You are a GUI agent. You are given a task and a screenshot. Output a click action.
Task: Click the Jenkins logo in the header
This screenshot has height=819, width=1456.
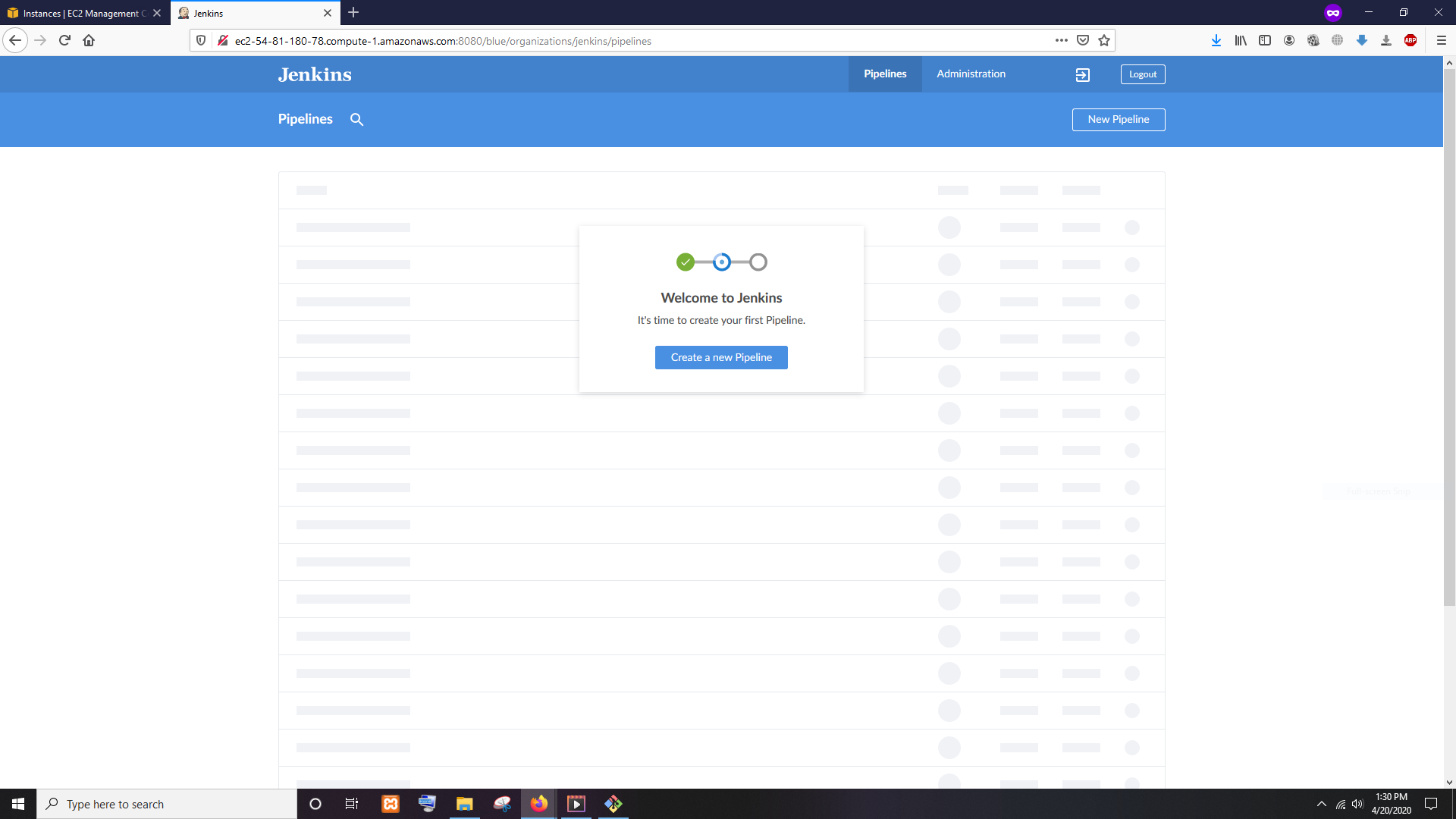pos(315,74)
